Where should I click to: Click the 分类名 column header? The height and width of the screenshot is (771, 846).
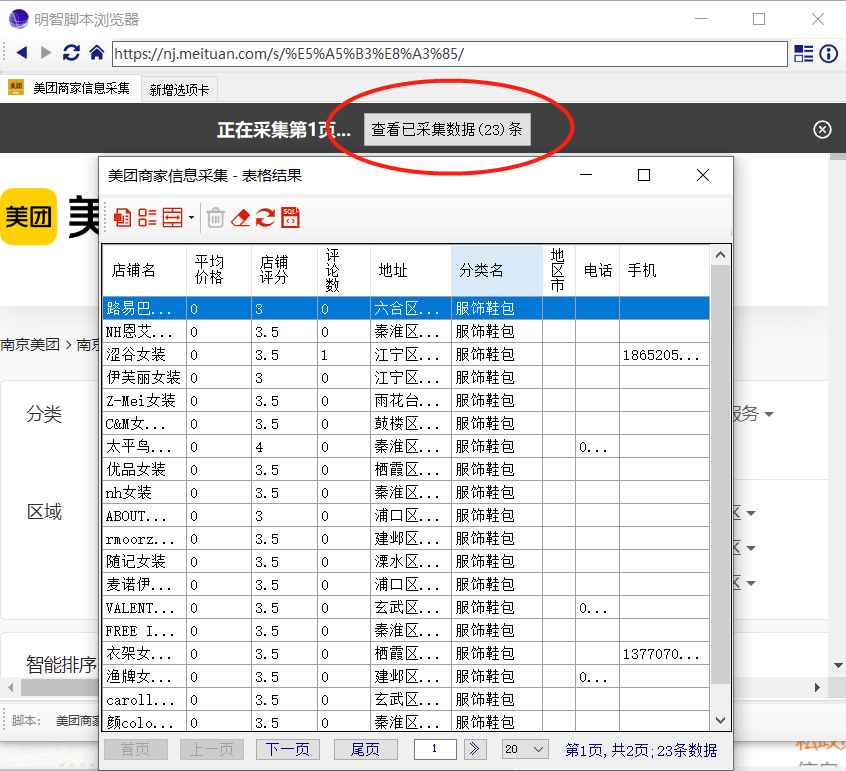(497, 270)
